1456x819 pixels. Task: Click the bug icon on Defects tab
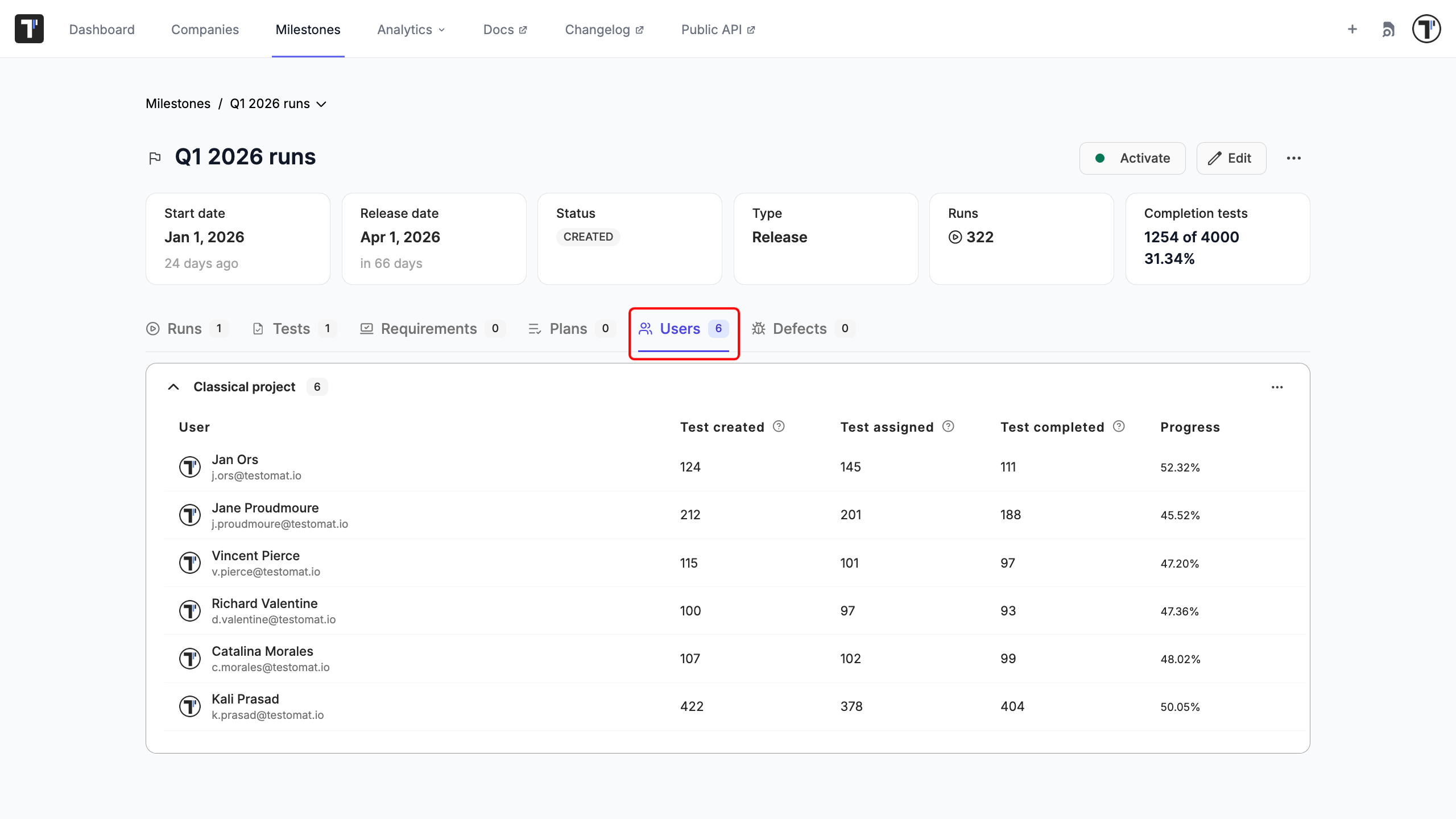[x=759, y=329]
